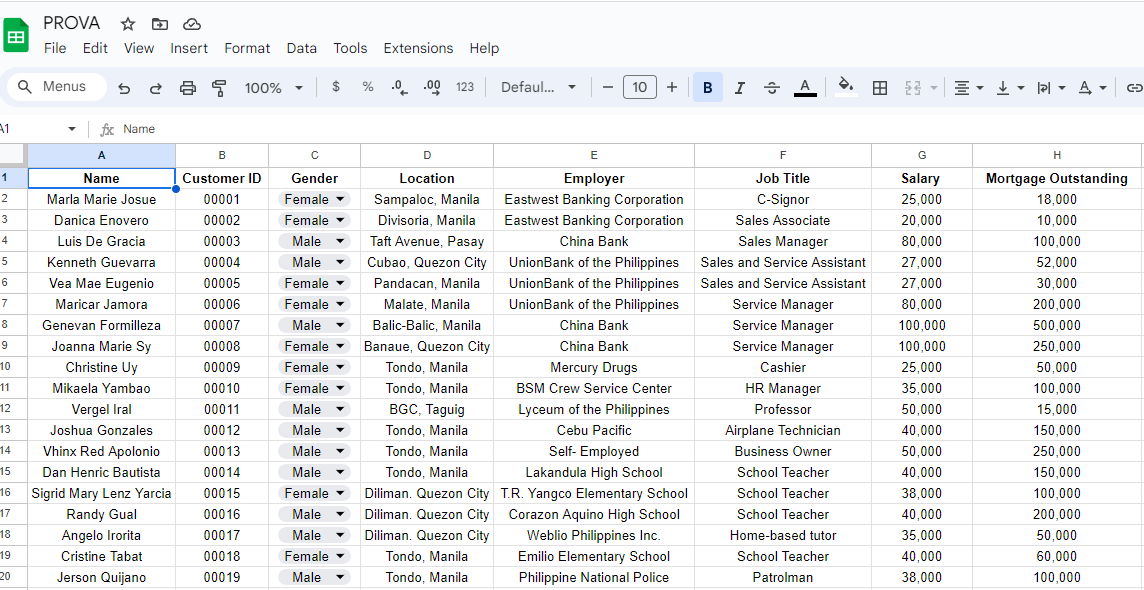The image size is (1144, 590).
Task: Click the insert link icon
Action: (1134, 88)
